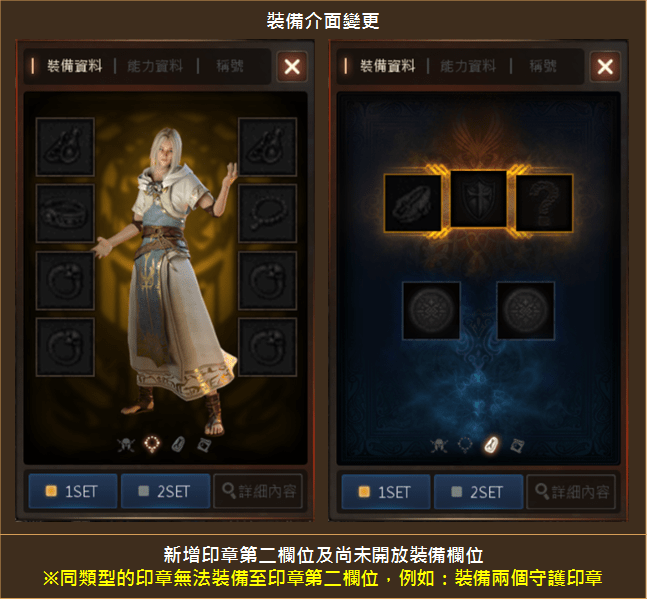The height and width of the screenshot is (599, 647).
Task: Click 詳細內容 button in left panel
Action: pyautogui.click(x=258, y=491)
